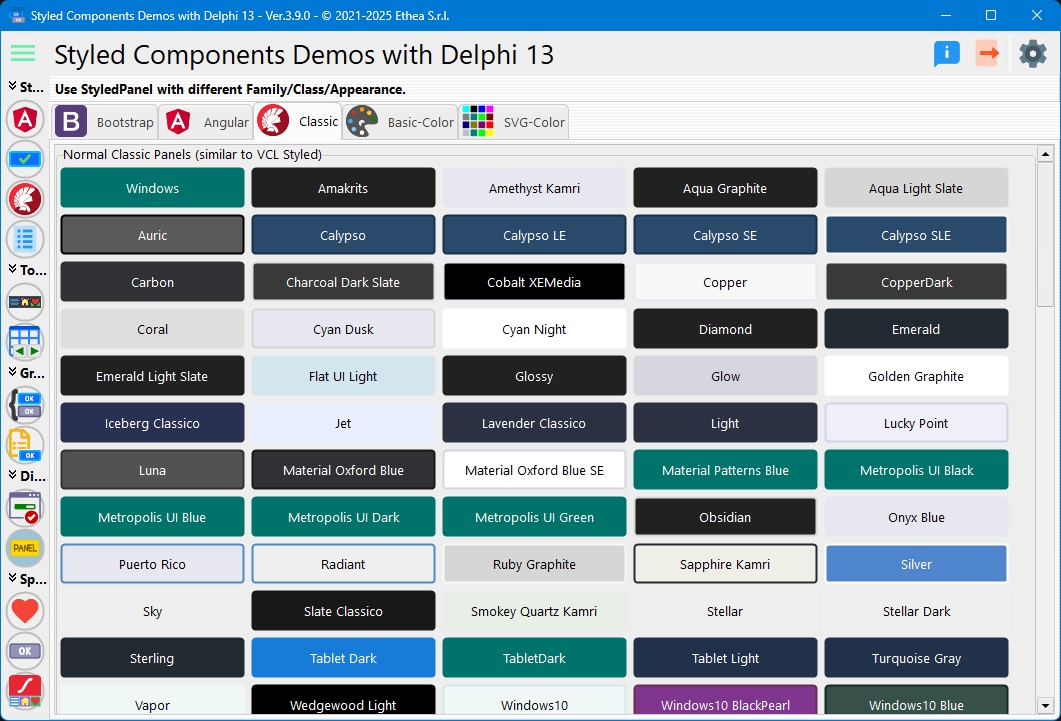Click the green checkmark button icon in sidebar
The height and width of the screenshot is (721, 1061).
(25, 158)
